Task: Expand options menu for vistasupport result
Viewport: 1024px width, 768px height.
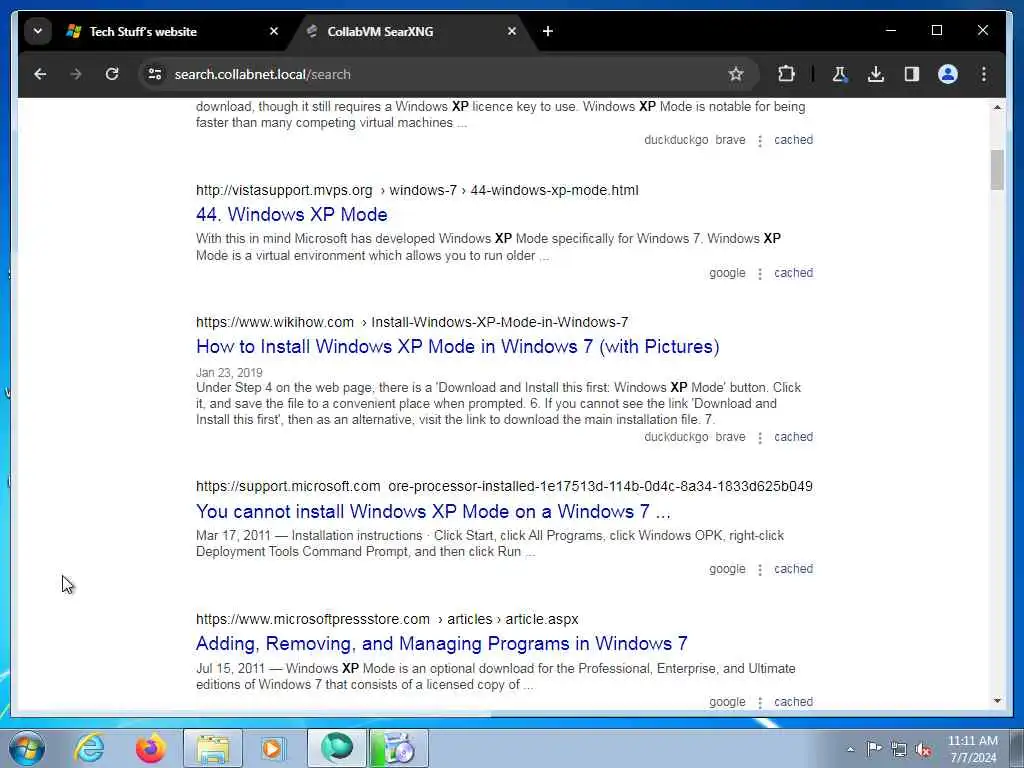Action: 760,274
